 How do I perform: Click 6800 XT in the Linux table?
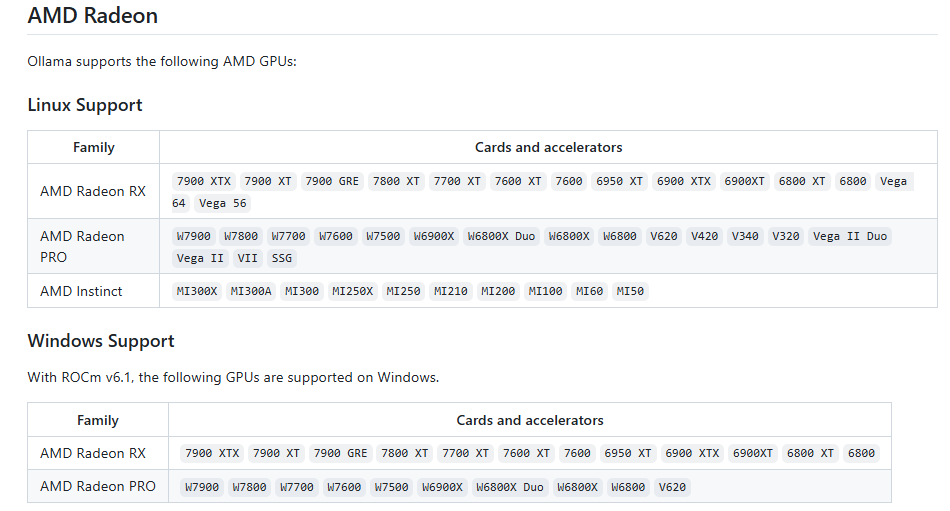pyautogui.click(x=802, y=181)
